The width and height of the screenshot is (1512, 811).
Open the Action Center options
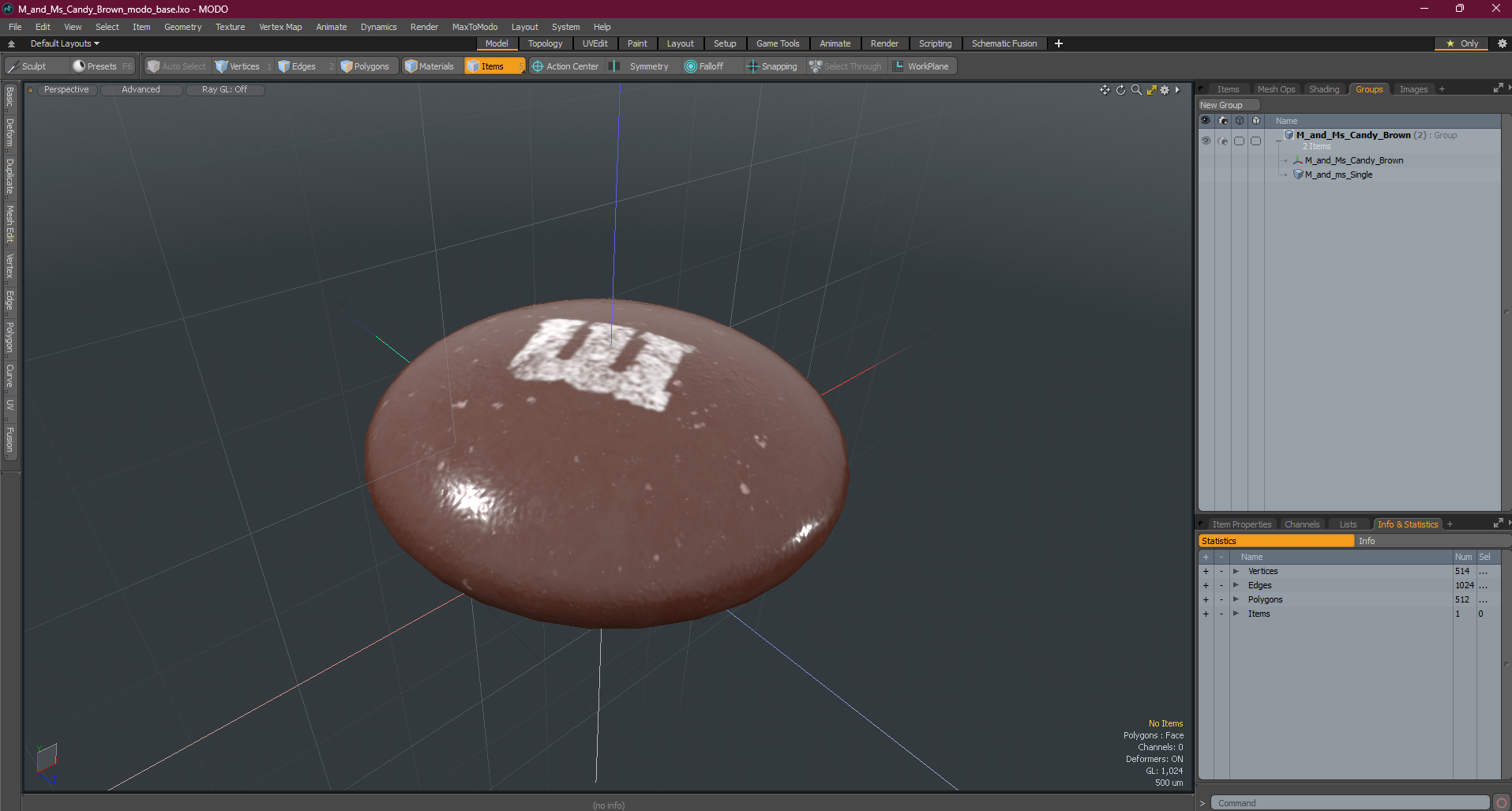[567, 66]
